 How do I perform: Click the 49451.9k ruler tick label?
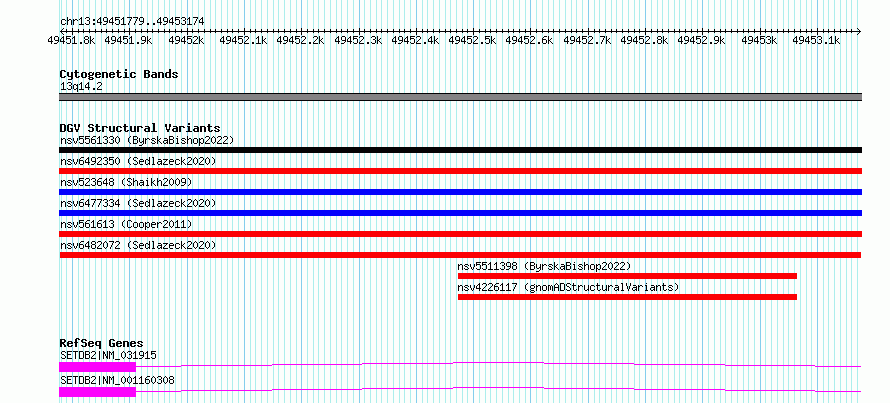click(129, 40)
